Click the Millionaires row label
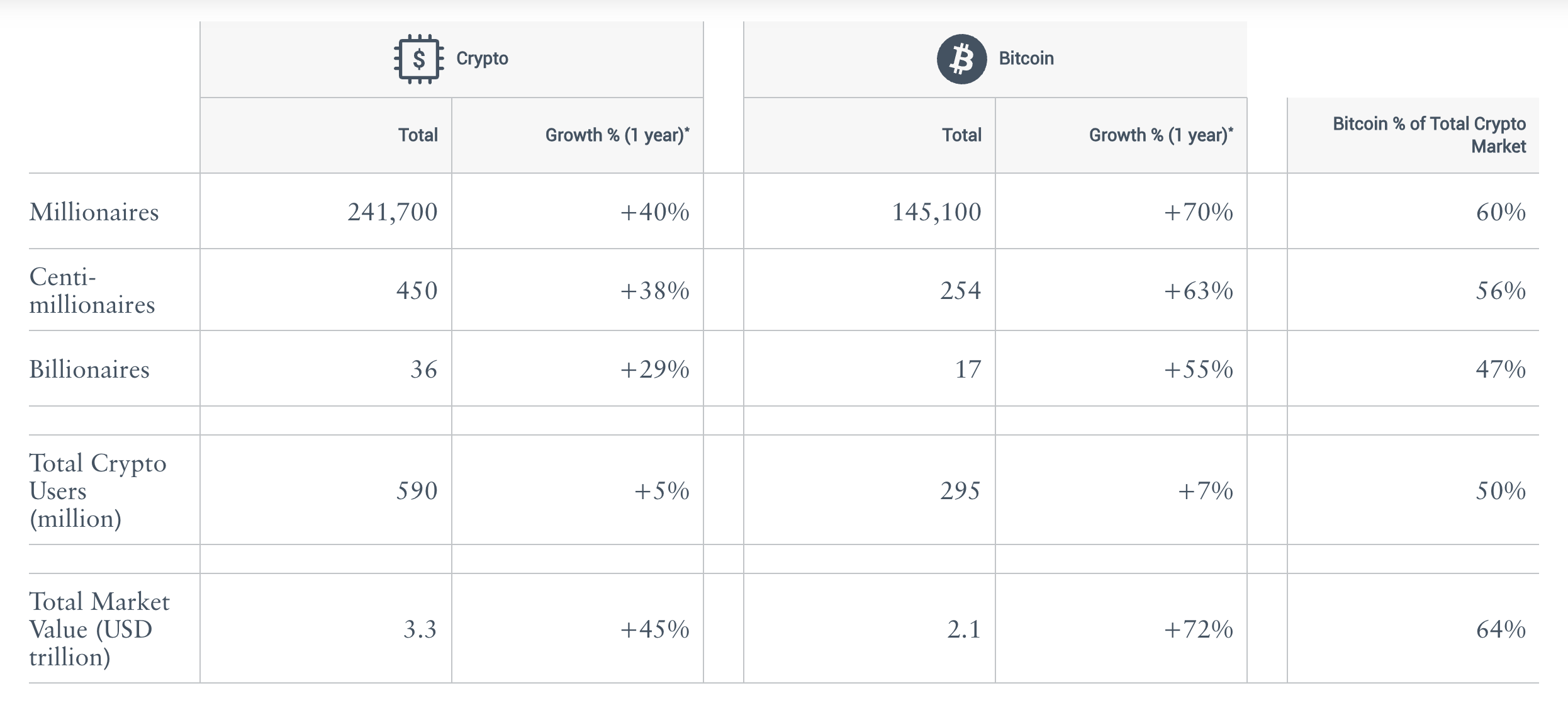The height and width of the screenshot is (710, 1568). [94, 212]
